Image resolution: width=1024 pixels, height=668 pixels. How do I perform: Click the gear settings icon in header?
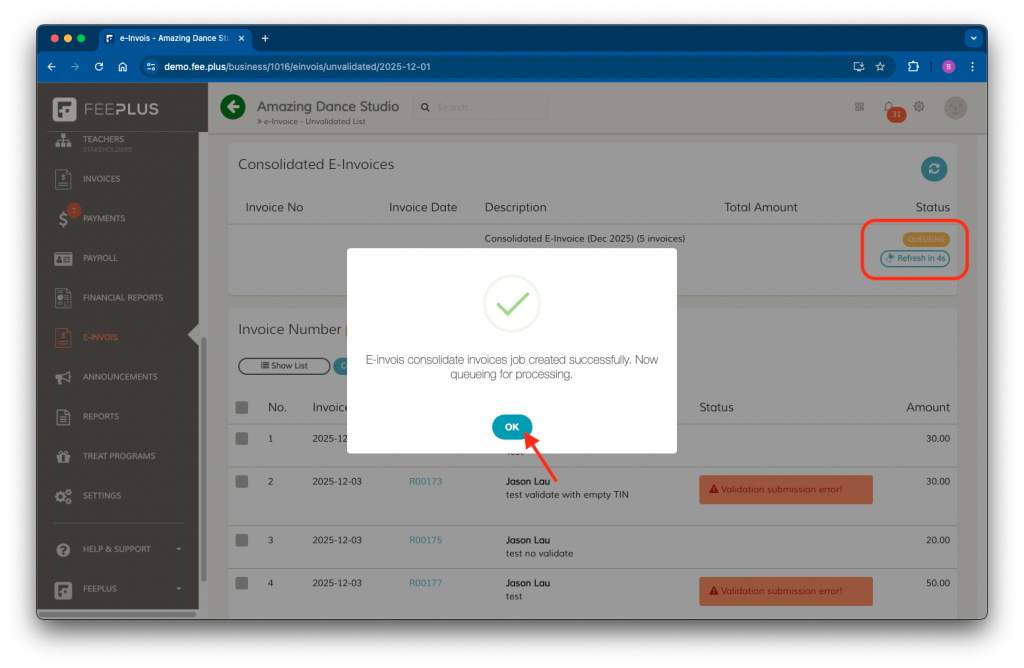[919, 107]
